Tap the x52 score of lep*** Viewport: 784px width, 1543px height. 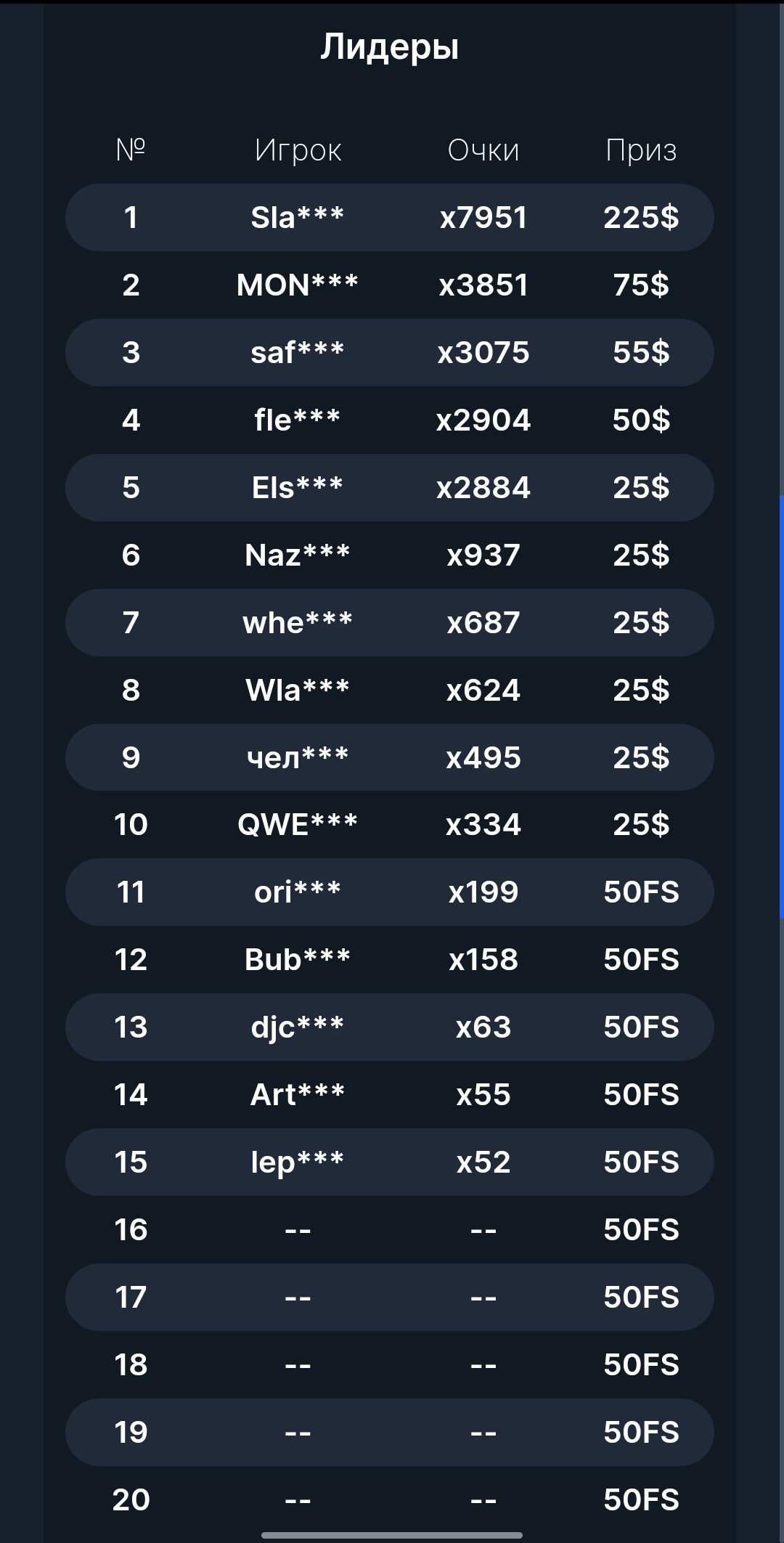(x=483, y=1162)
